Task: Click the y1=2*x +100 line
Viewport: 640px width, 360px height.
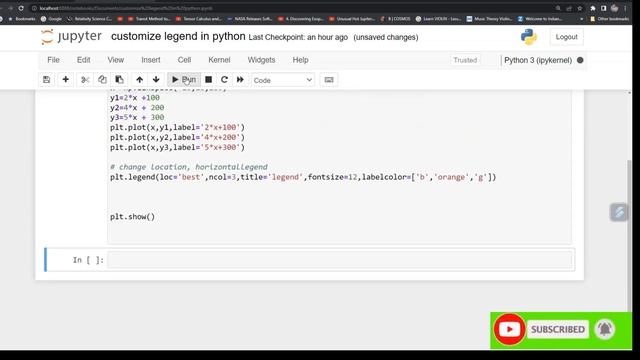Action: [135, 98]
